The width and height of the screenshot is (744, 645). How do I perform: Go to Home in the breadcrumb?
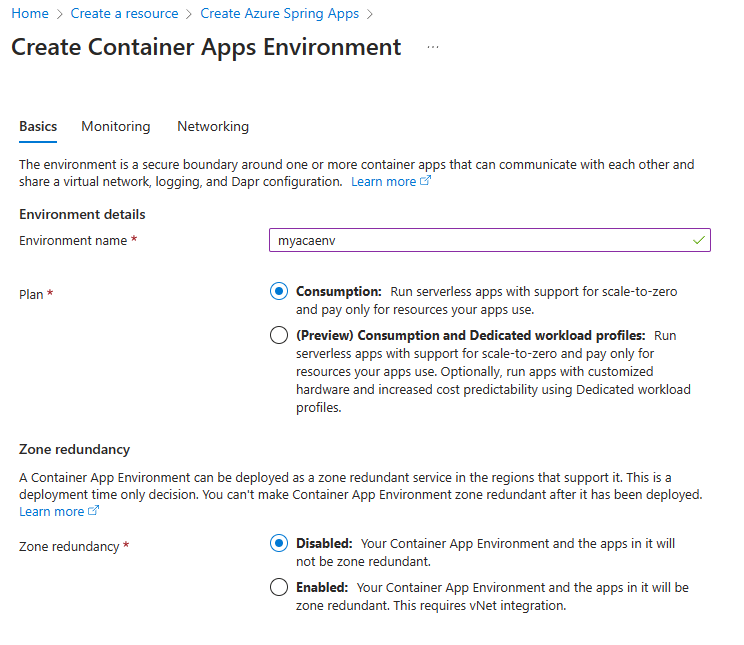(30, 13)
